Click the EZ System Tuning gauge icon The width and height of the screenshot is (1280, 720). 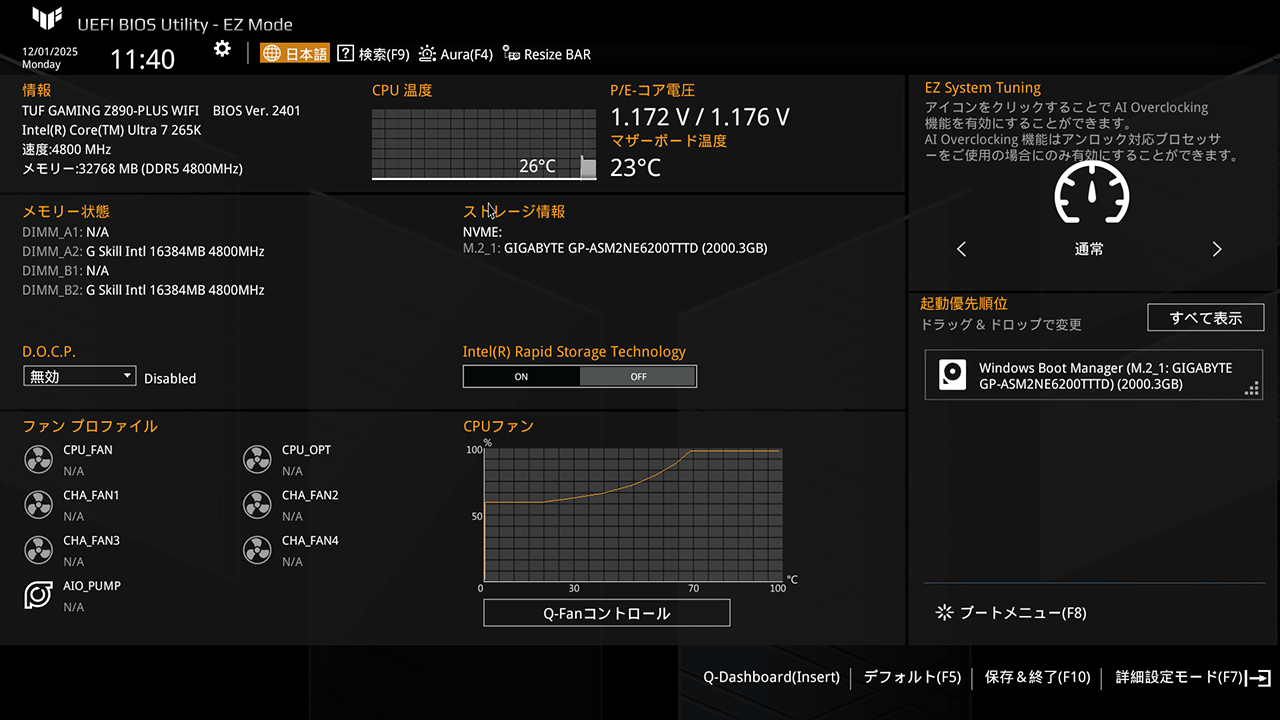click(x=1091, y=194)
